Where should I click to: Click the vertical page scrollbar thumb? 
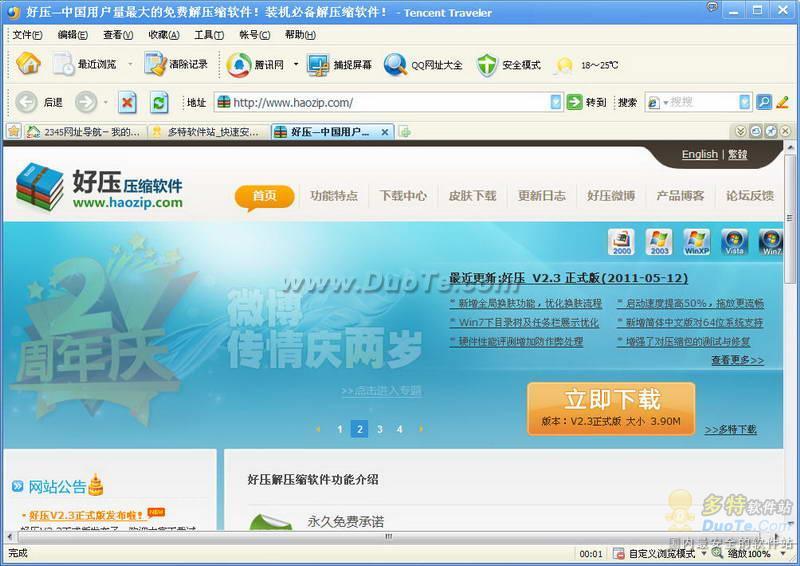pyautogui.click(x=789, y=218)
